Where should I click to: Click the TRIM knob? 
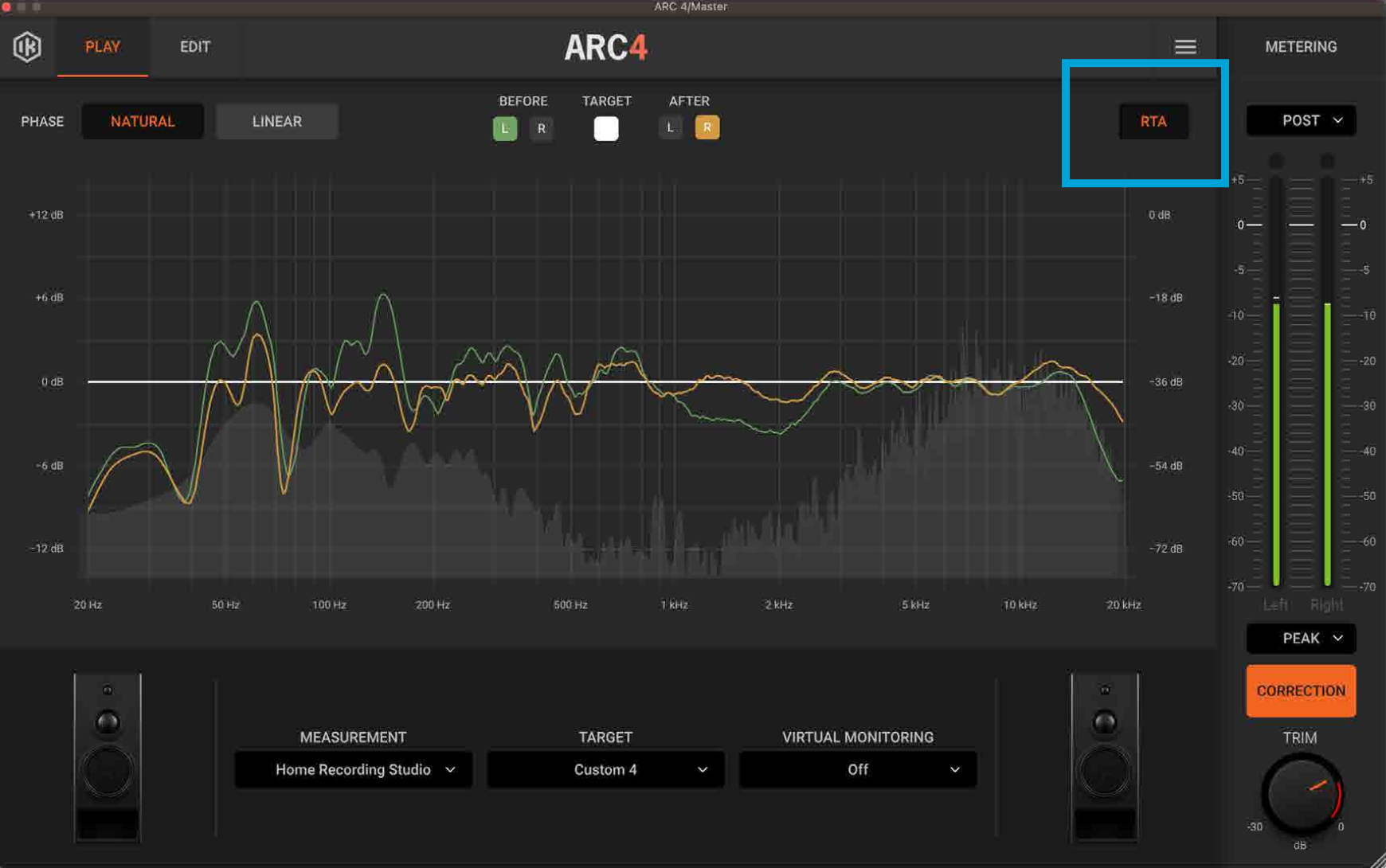point(1302,794)
